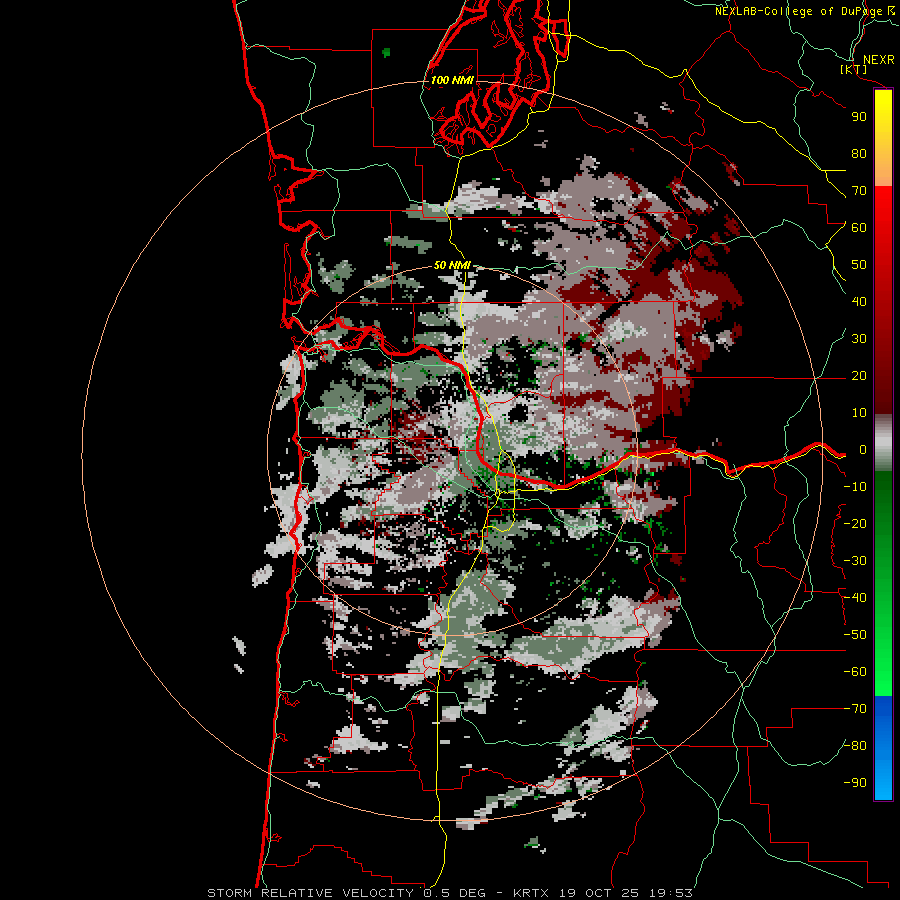Click the 90 value on velocity scale
This screenshot has width=900, height=900.
[859, 117]
